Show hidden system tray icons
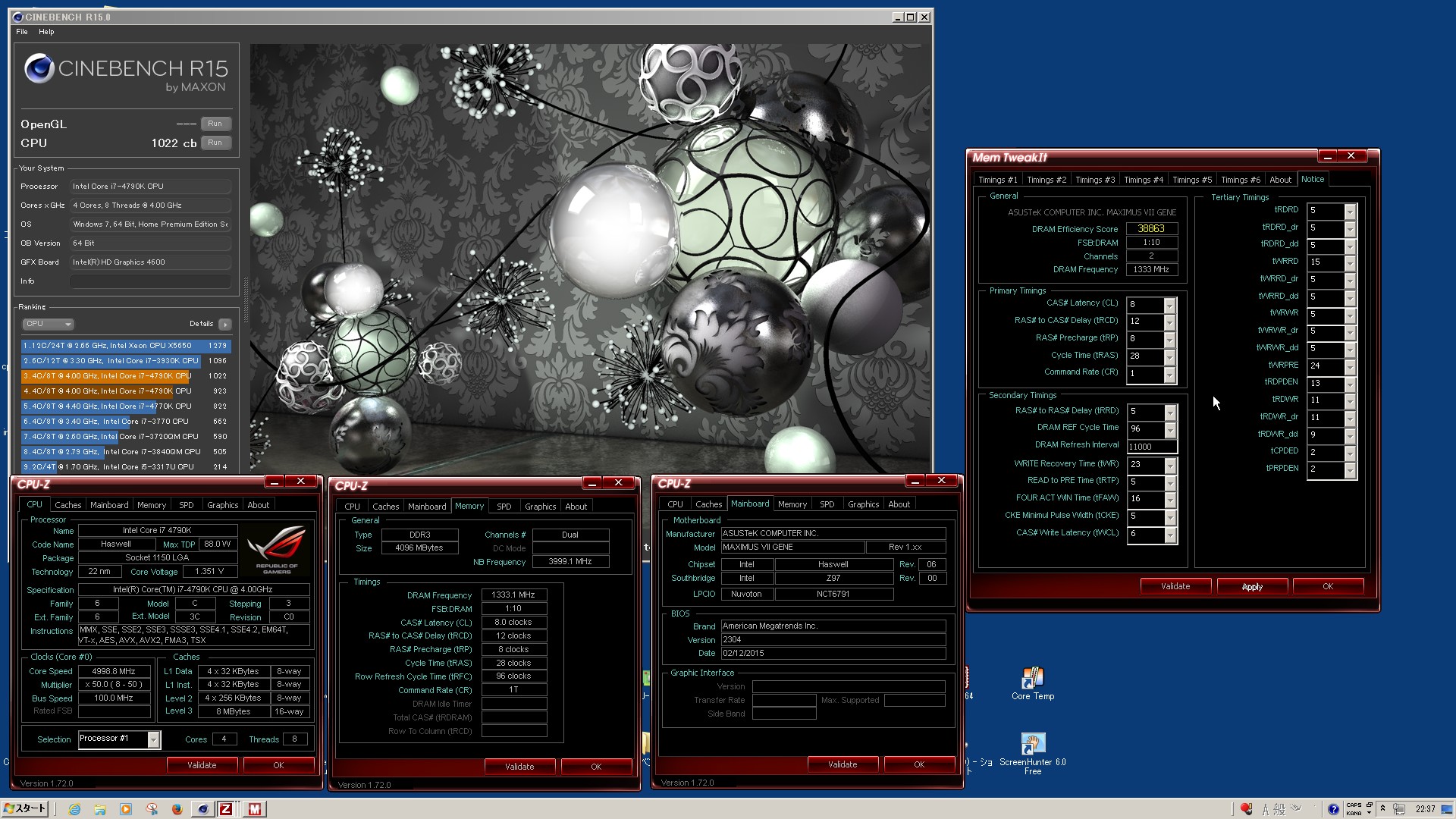Screen dimensions: 1456x819 point(1382,809)
